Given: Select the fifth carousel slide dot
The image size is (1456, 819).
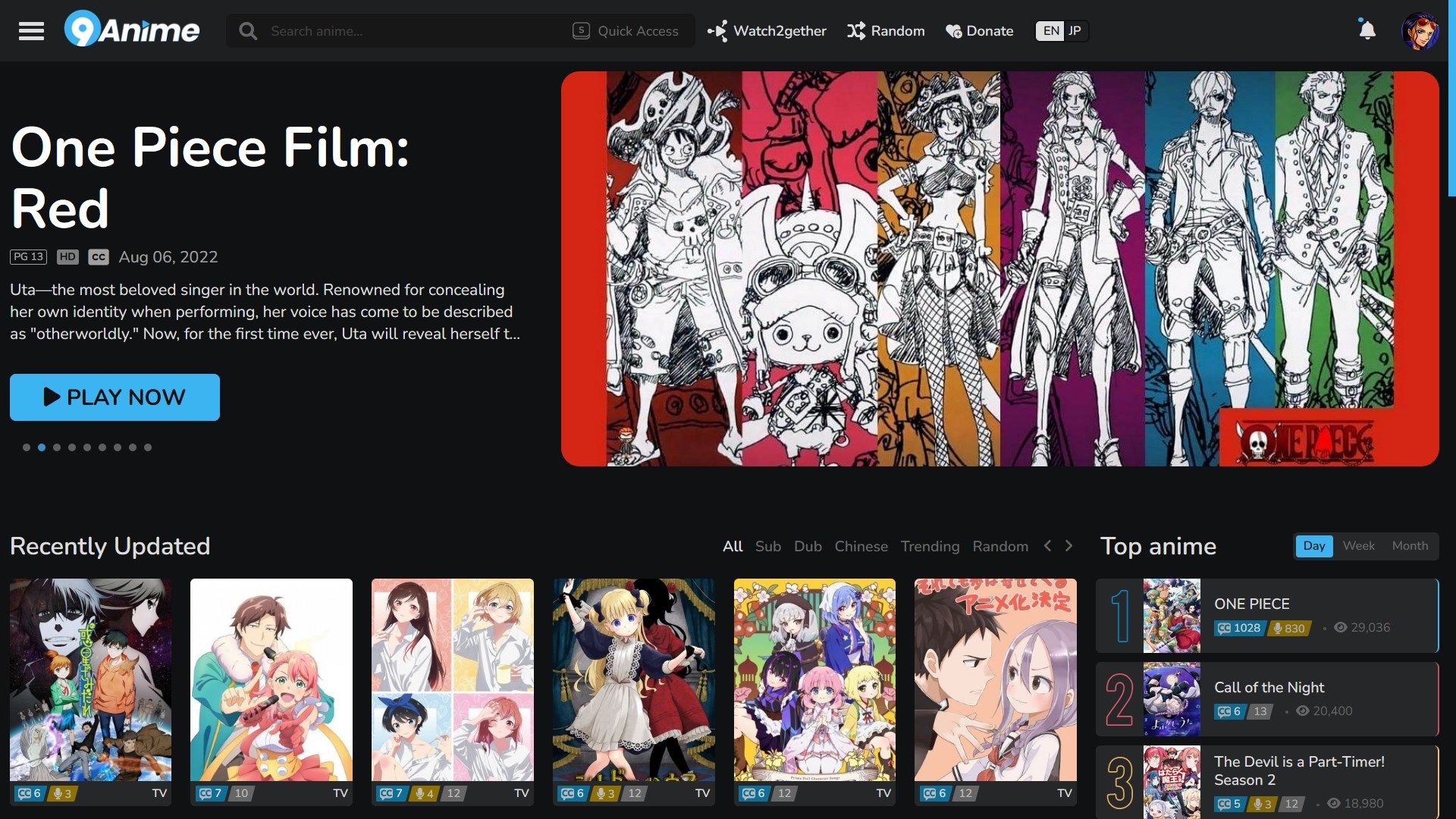Looking at the screenshot, I should click(x=87, y=447).
